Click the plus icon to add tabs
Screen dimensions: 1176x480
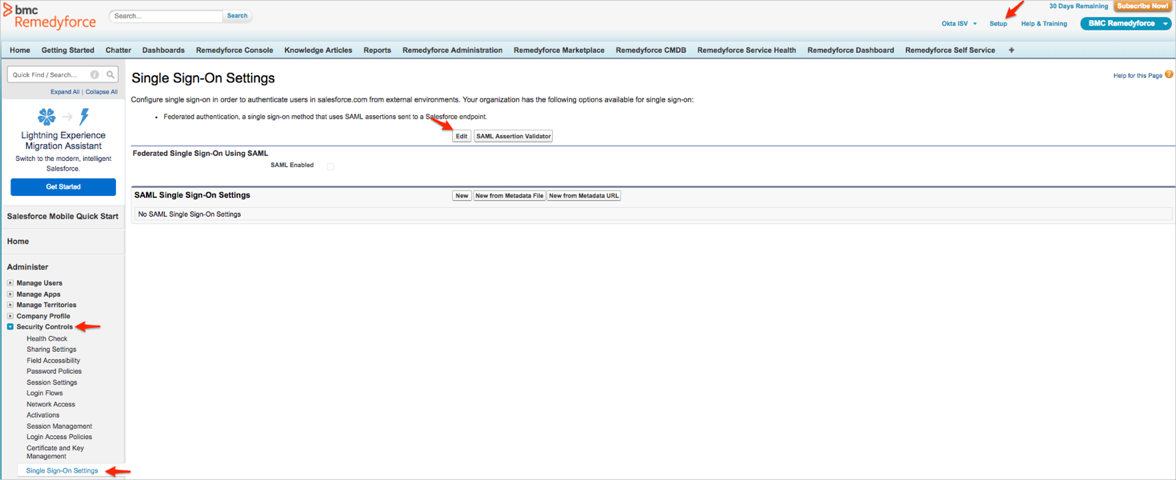point(1011,50)
